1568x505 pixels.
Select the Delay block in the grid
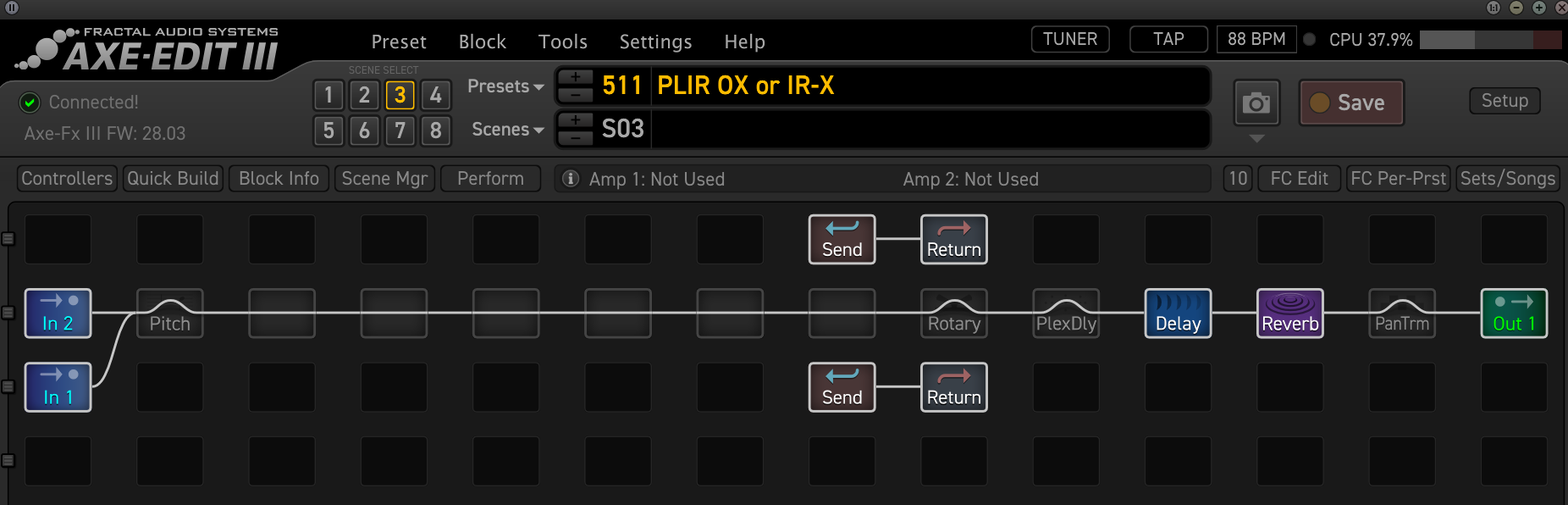pos(1178,314)
